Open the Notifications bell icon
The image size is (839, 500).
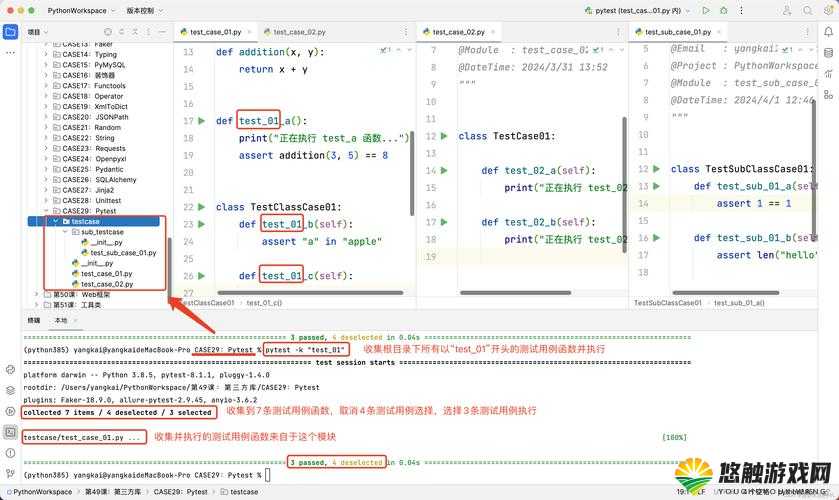[x=828, y=32]
